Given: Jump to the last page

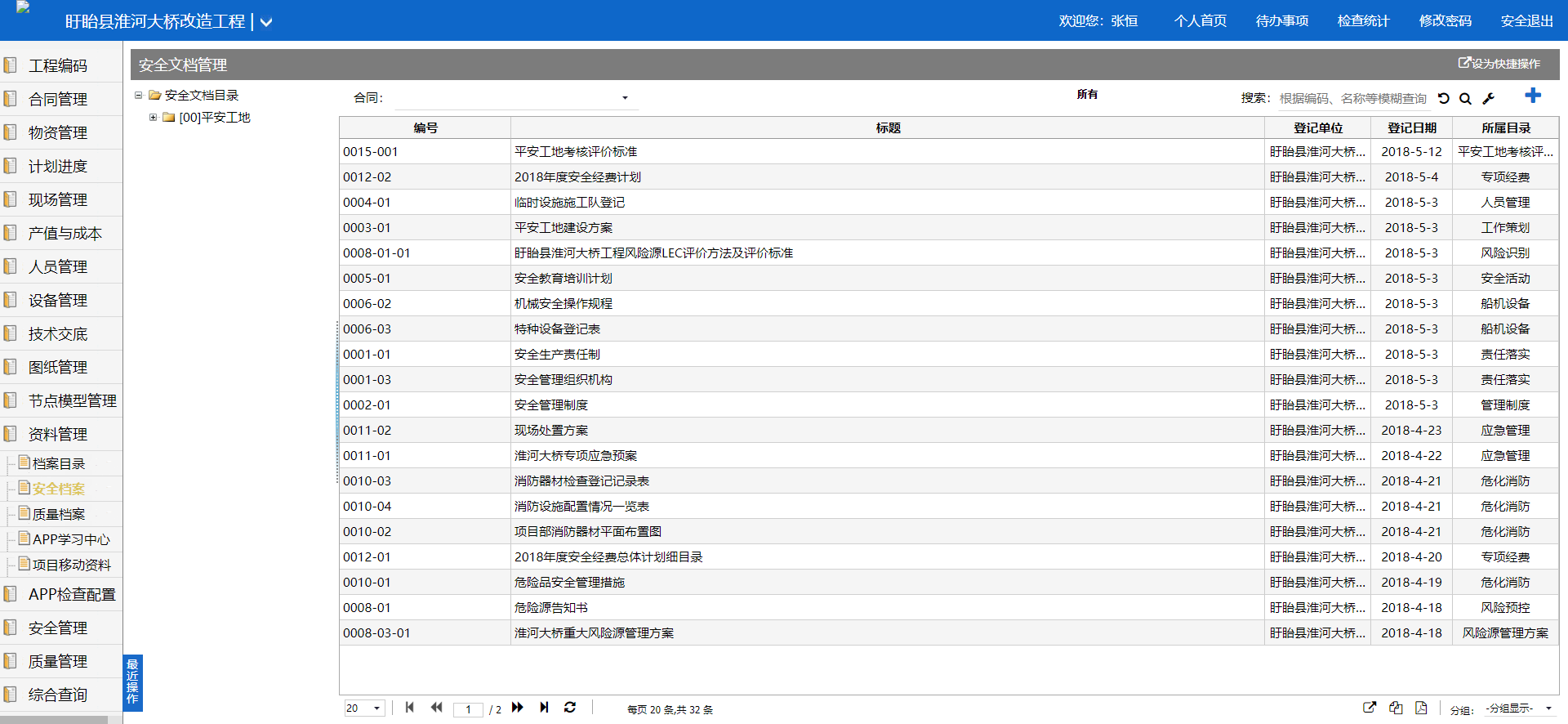Looking at the screenshot, I should (x=544, y=708).
